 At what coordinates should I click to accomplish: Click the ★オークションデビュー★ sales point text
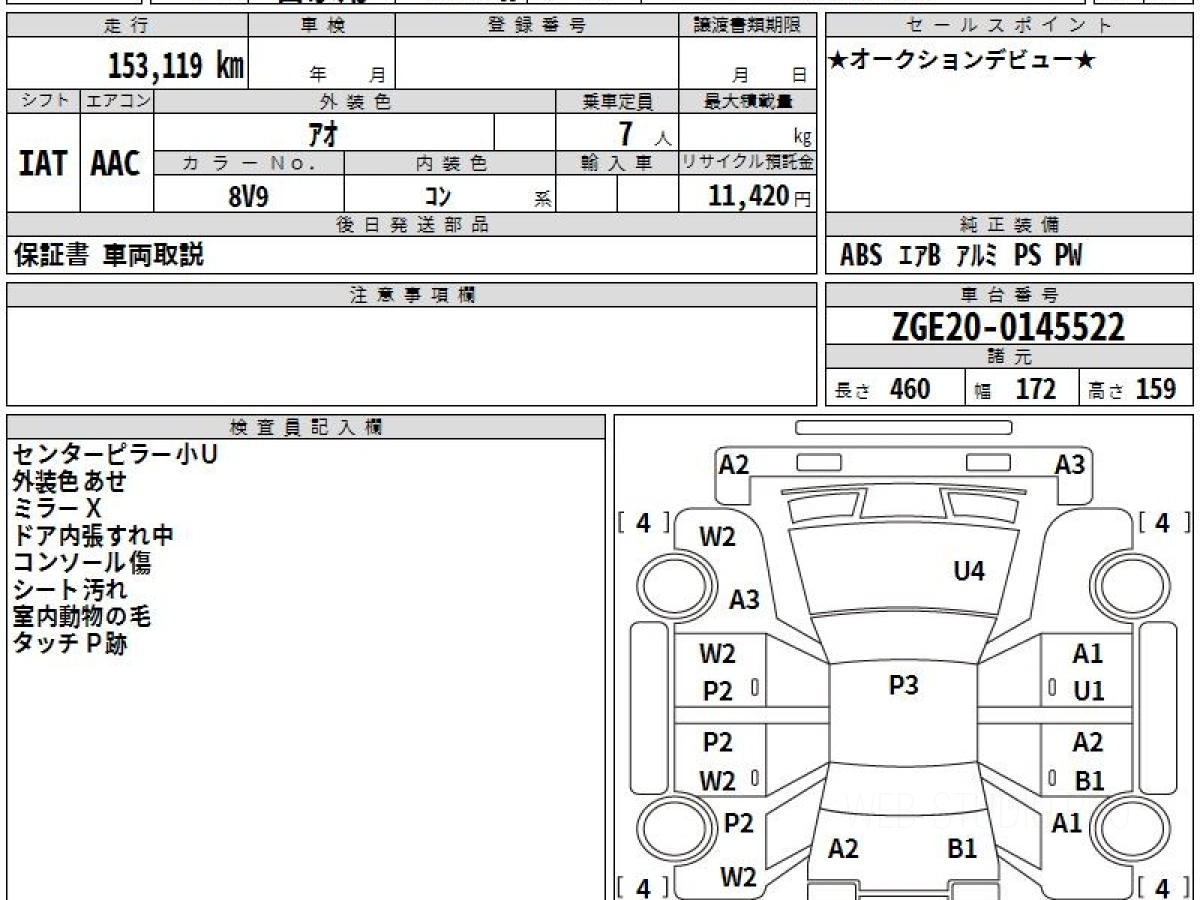(963, 60)
